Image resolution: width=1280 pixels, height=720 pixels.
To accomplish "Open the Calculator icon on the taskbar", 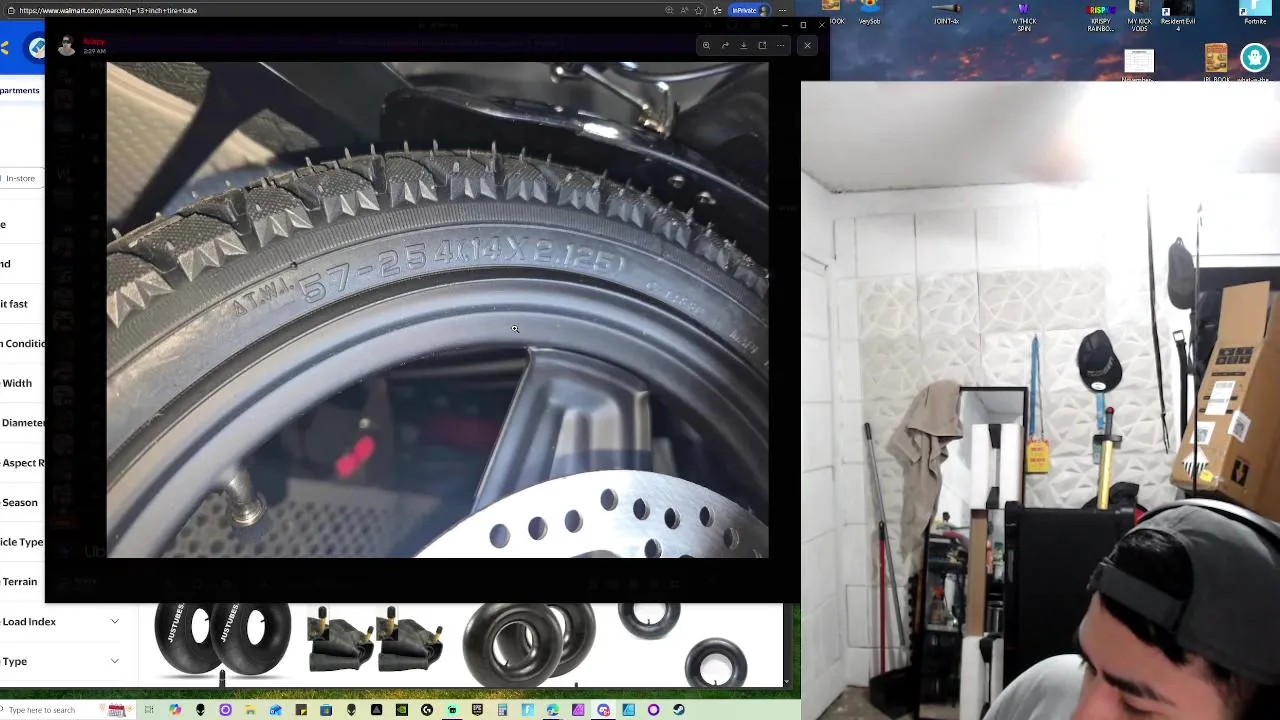I will pos(502,710).
